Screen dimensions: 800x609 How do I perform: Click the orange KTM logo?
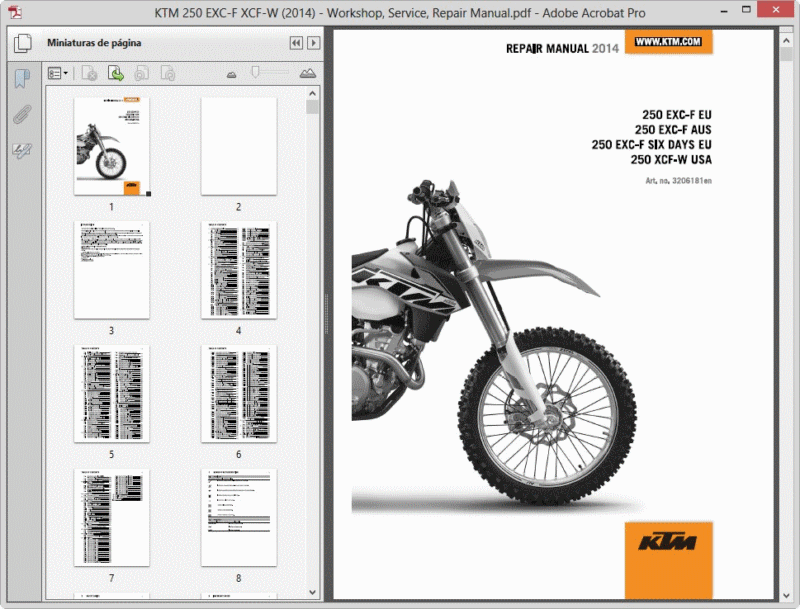(668, 560)
